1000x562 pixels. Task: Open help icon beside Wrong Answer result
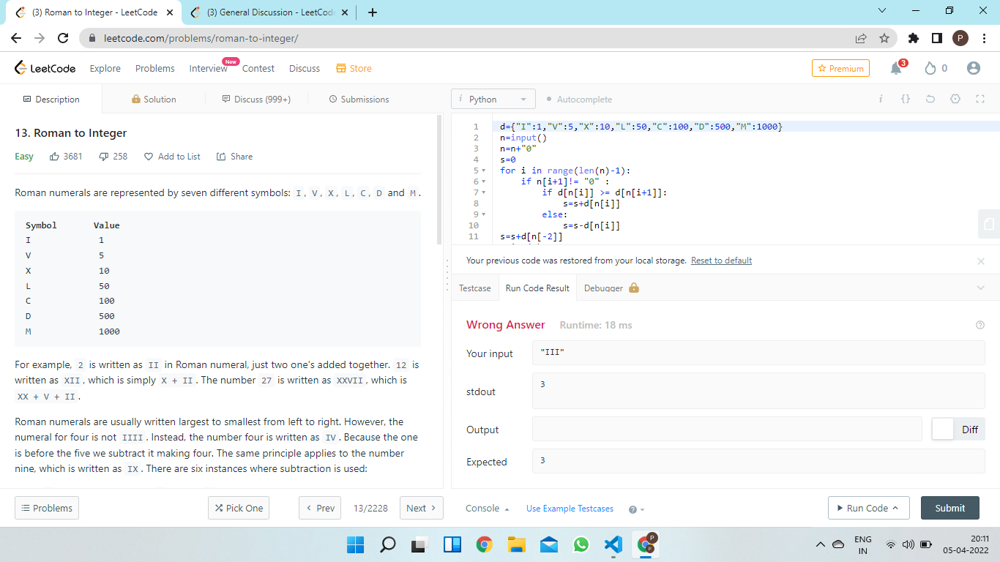pyautogui.click(x=980, y=325)
